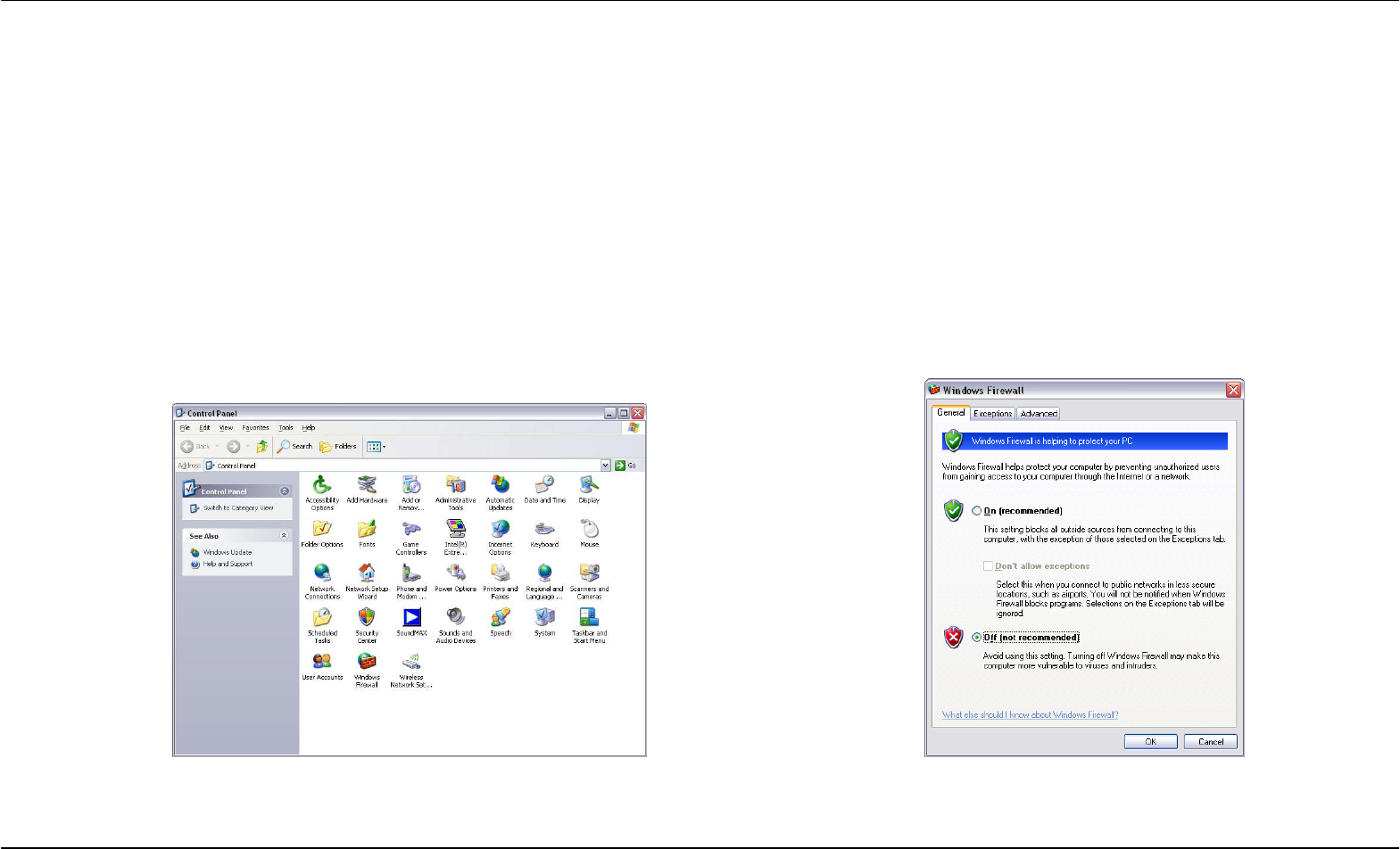The width and height of the screenshot is (1400, 849).
Task: Select Off (not recommended) firewall option
Action: 976,638
